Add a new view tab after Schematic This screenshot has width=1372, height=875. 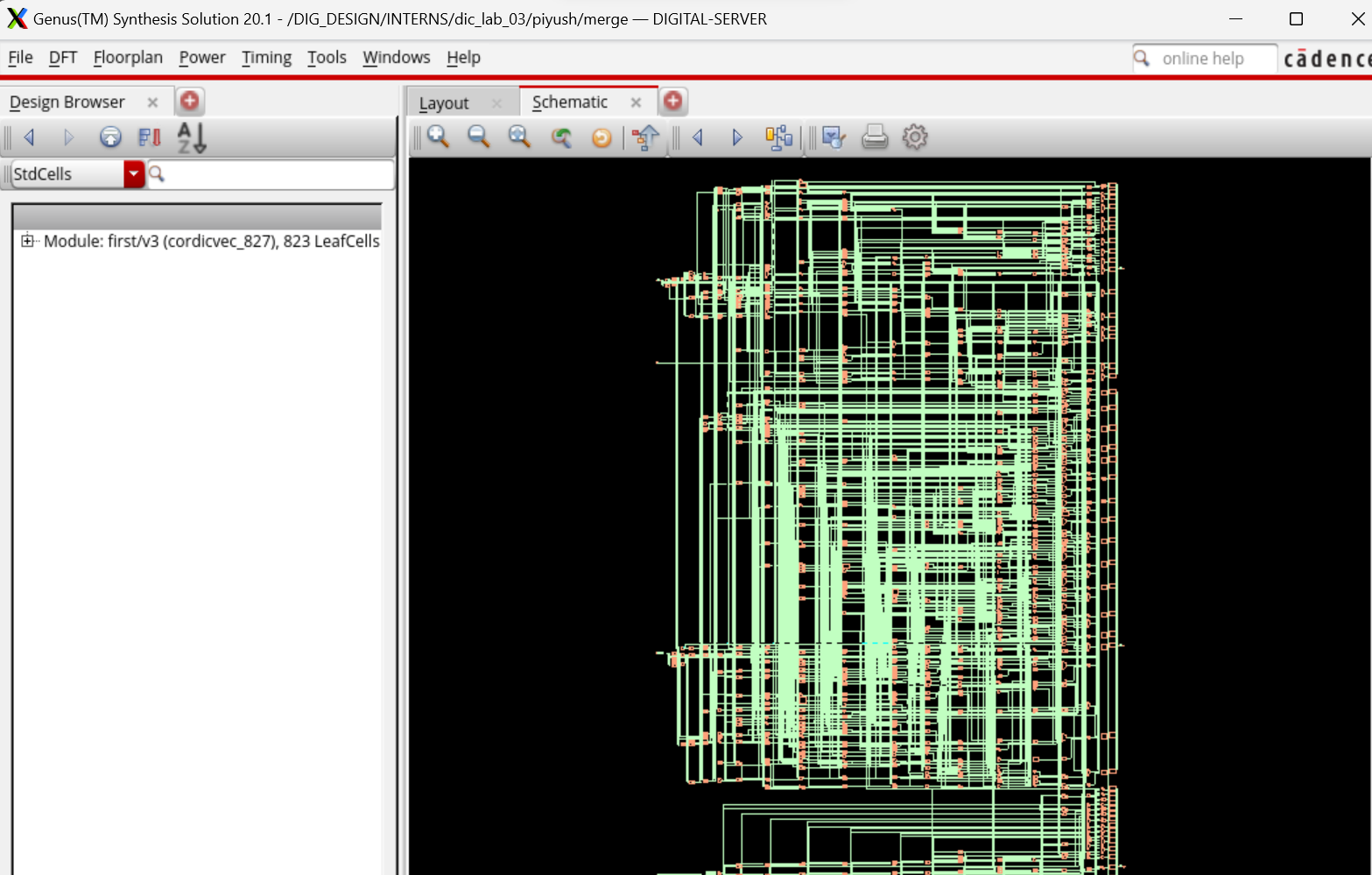[x=672, y=101]
